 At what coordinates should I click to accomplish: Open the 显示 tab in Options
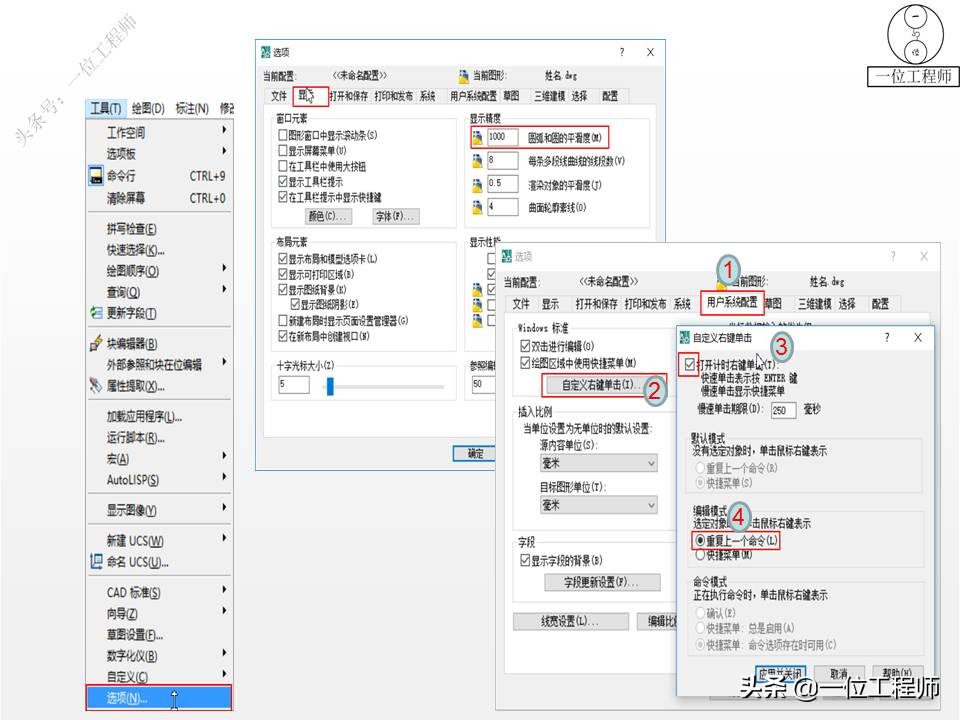click(307, 96)
